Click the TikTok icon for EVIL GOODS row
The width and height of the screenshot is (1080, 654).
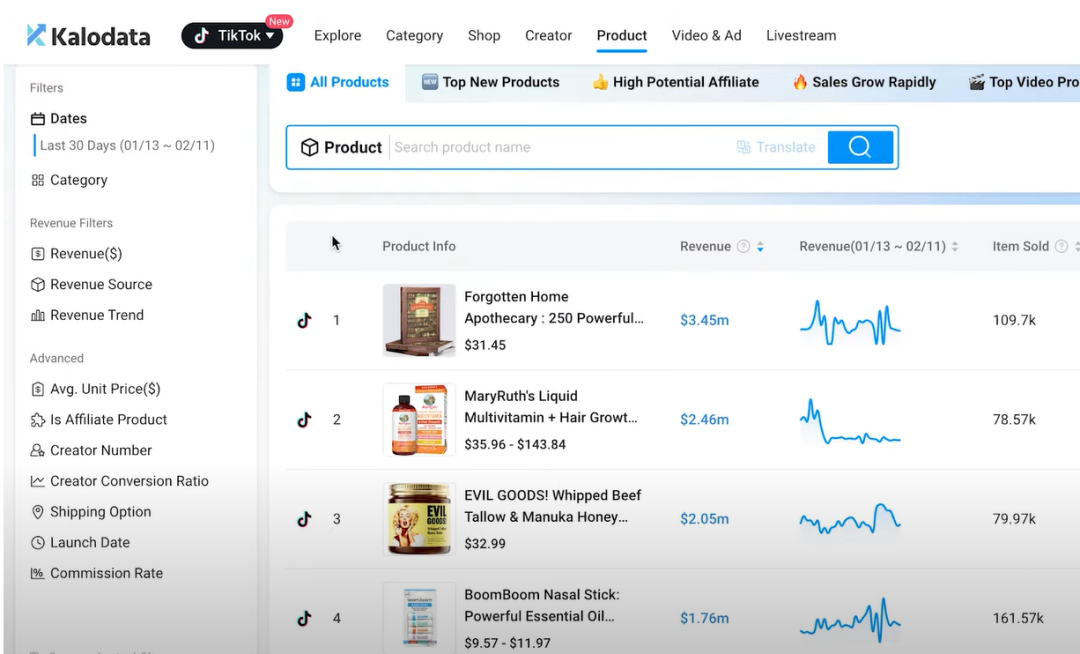tap(304, 519)
